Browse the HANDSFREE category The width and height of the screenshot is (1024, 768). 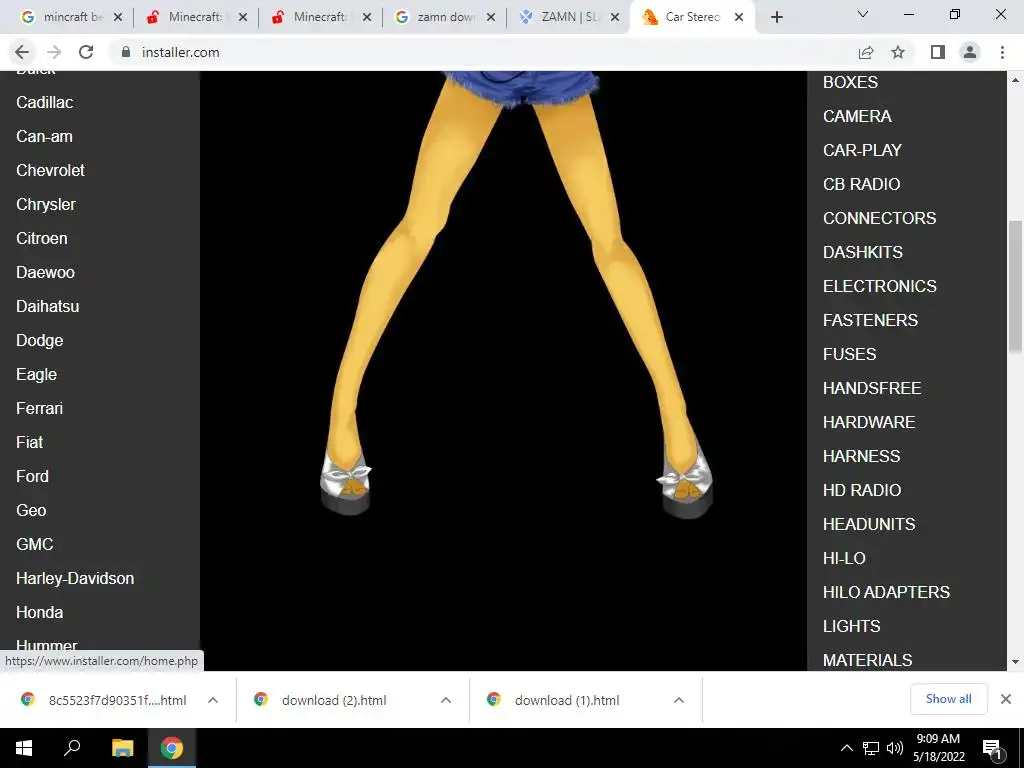click(872, 388)
